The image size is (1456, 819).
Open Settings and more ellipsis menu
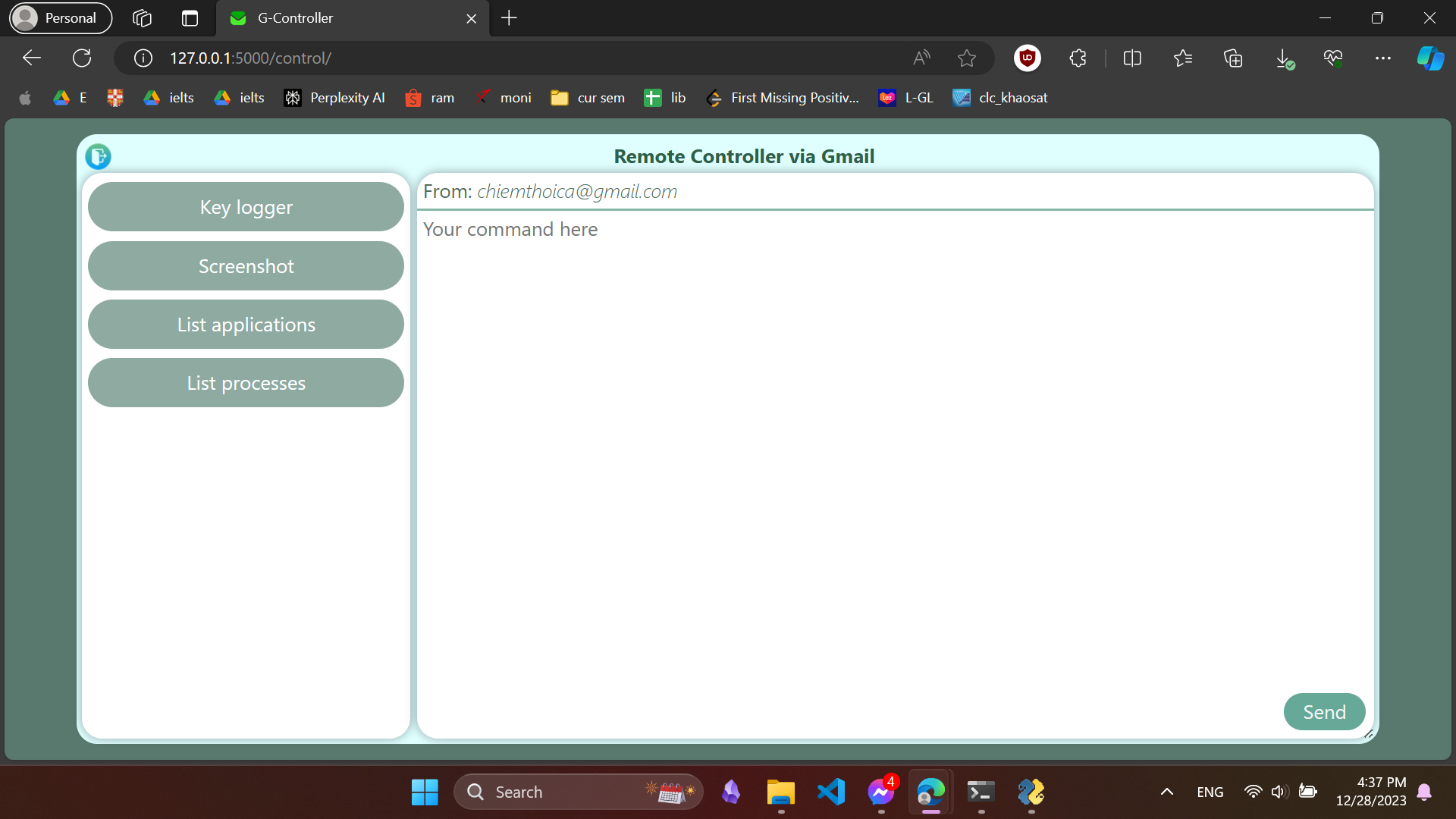pos(1382,58)
